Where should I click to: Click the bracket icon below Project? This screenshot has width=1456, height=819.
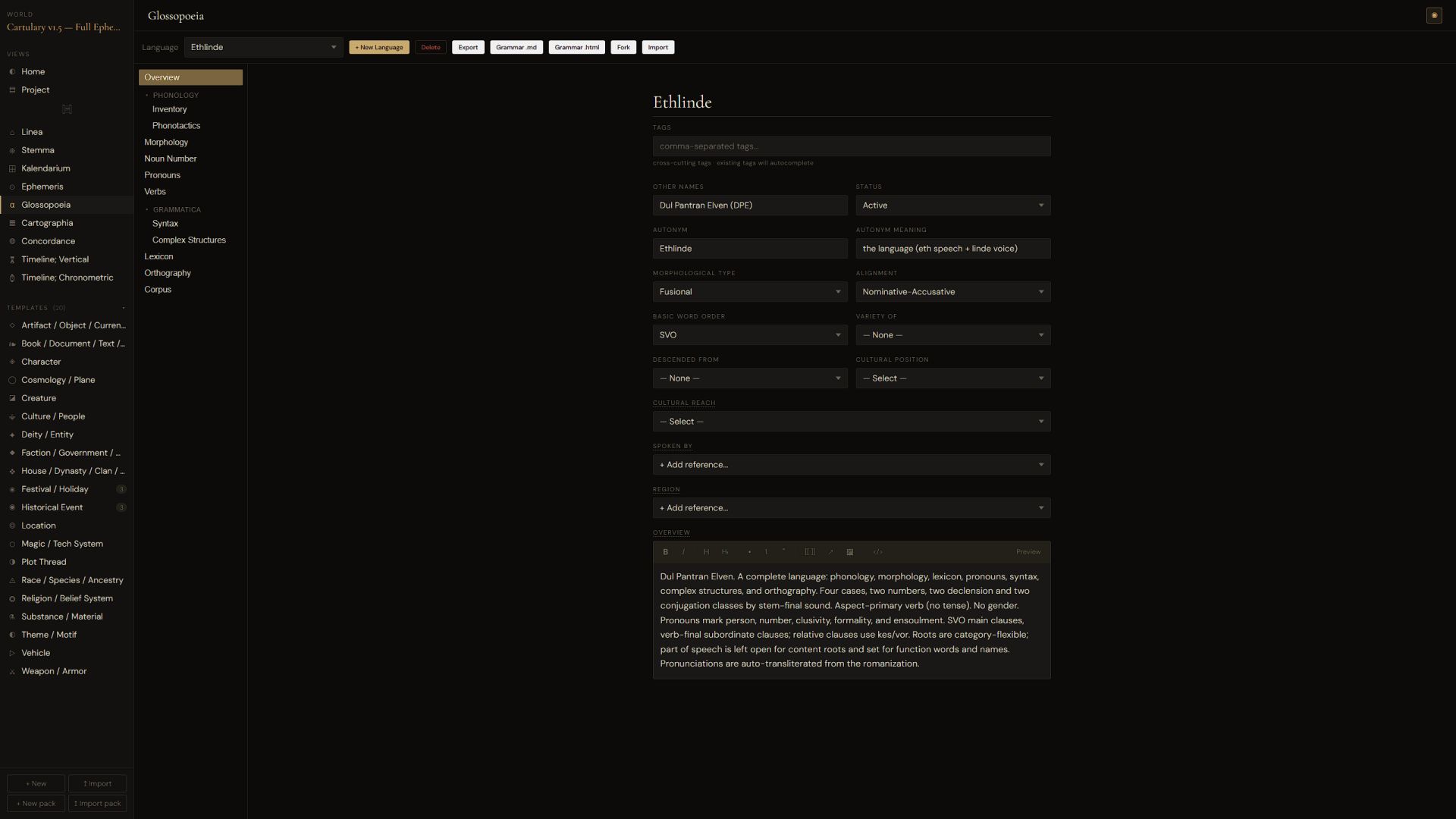tap(67, 109)
